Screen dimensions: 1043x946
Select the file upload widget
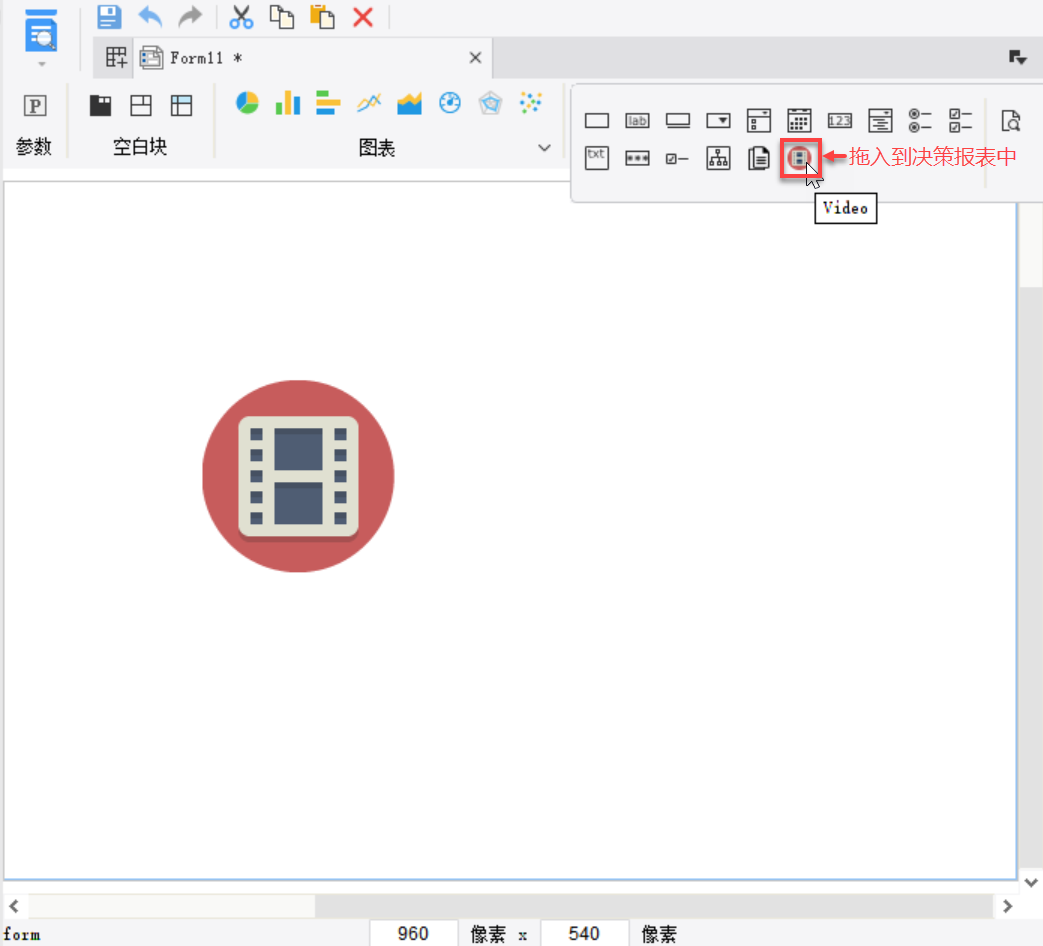click(758, 158)
